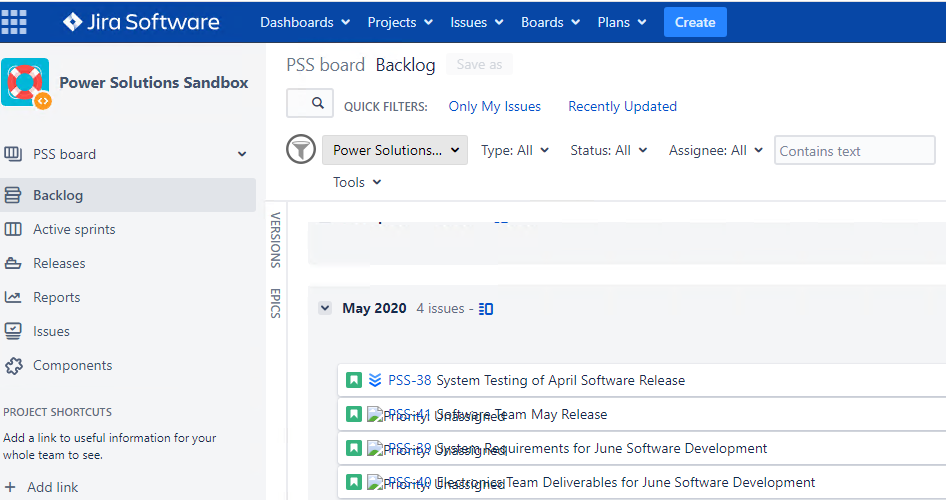Image resolution: width=946 pixels, height=500 pixels.
Task: Toggle the Recently Updated quick filter
Action: [623, 106]
